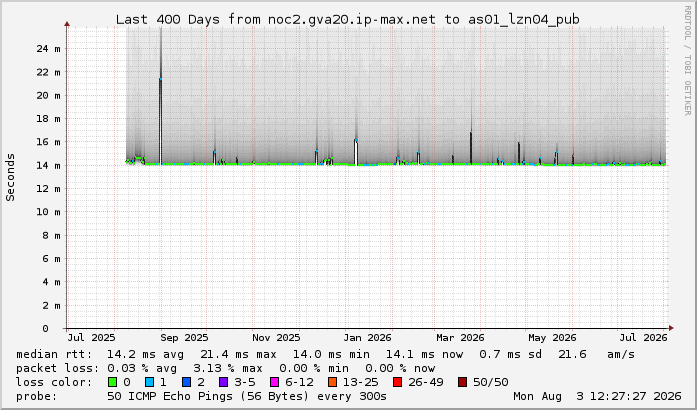The width and height of the screenshot is (697, 410).
Task: Click the red arrow ending the X axis
Action: [671, 328]
